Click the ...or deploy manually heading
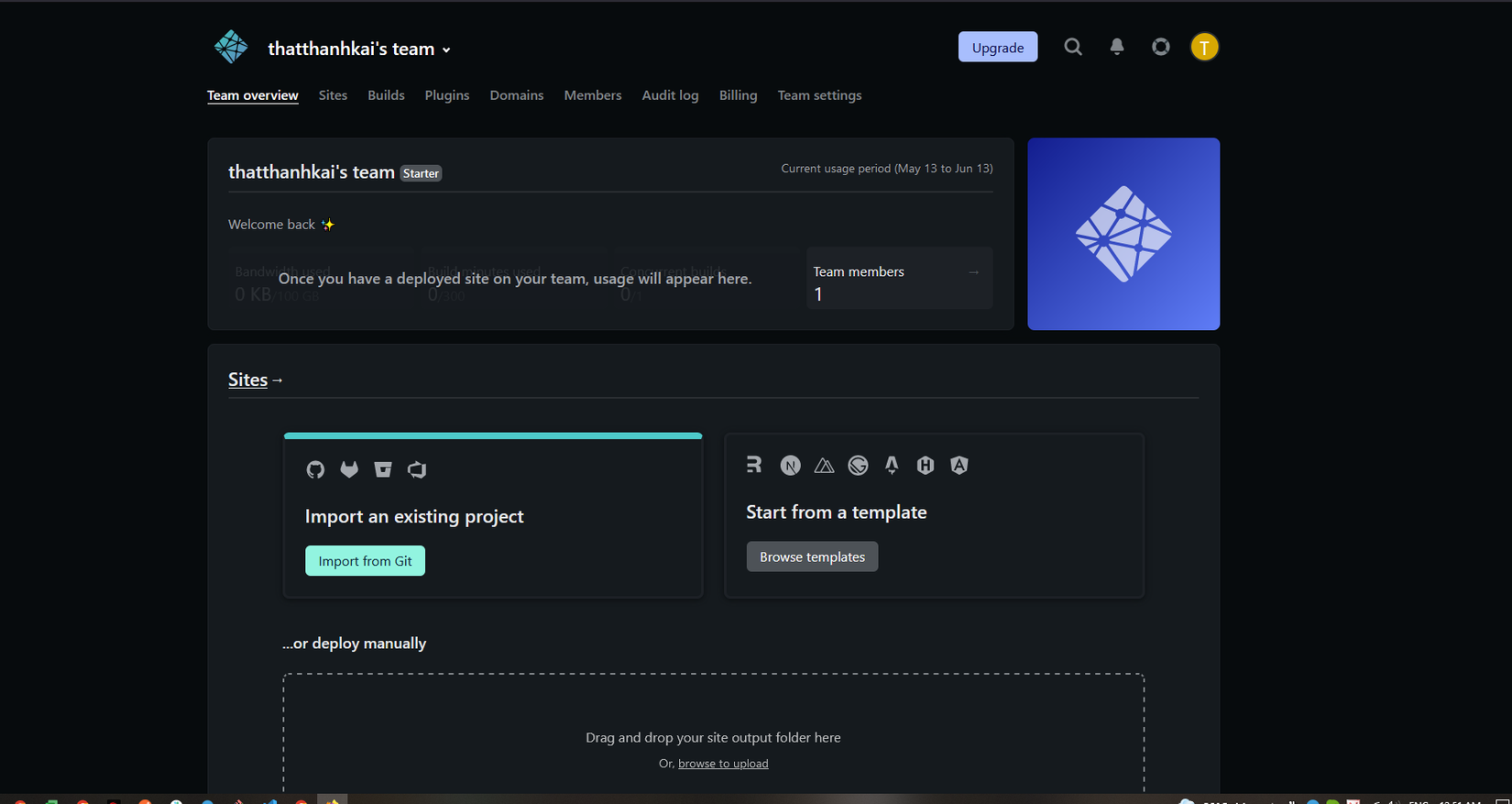1512x804 pixels. point(355,644)
